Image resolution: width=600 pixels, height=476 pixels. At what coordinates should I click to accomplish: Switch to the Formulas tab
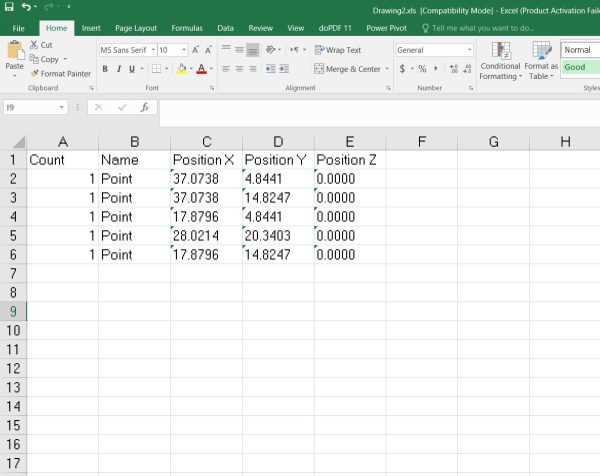coord(186,29)
